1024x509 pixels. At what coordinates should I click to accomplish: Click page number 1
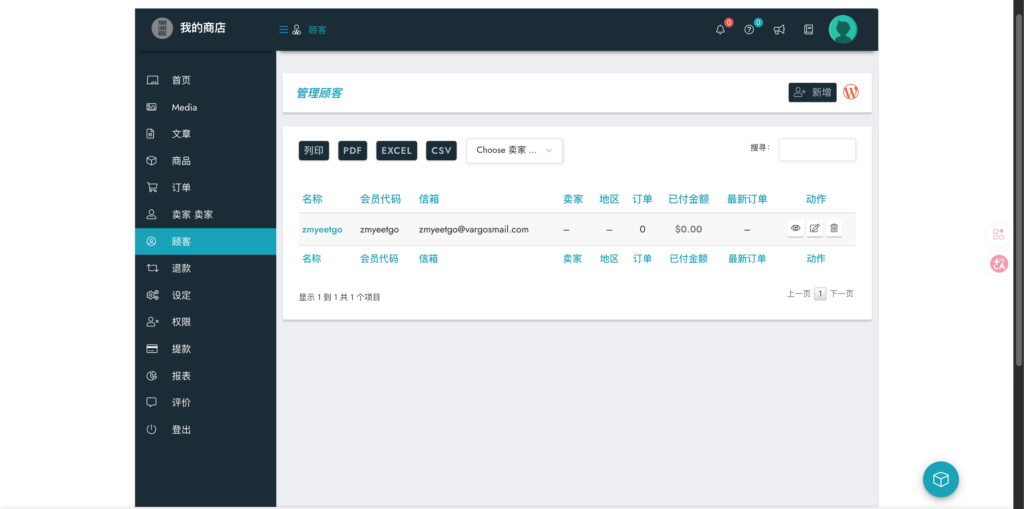point(820,294)
